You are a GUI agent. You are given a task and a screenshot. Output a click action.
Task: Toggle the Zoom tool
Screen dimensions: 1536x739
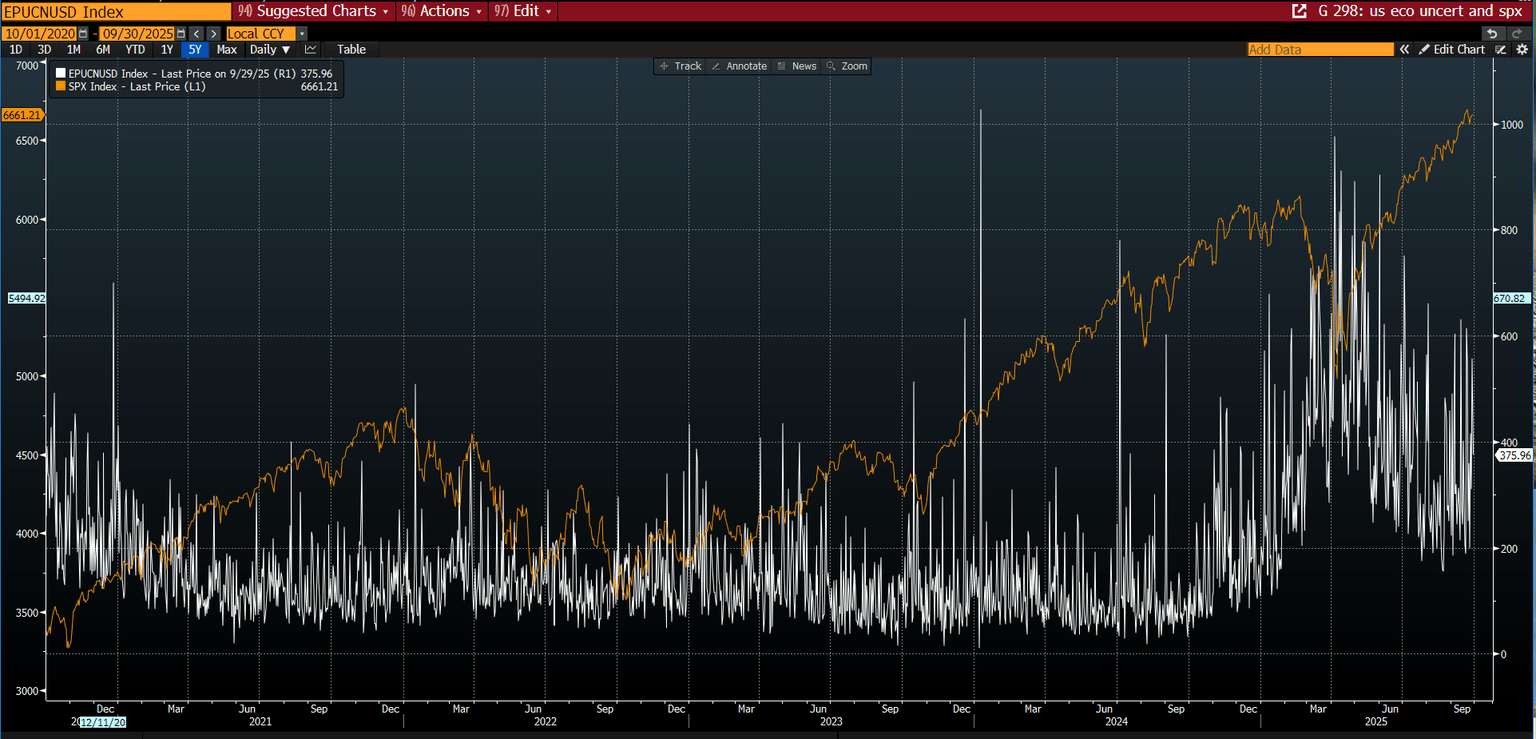pyautogui.click(x=848, y=66)
